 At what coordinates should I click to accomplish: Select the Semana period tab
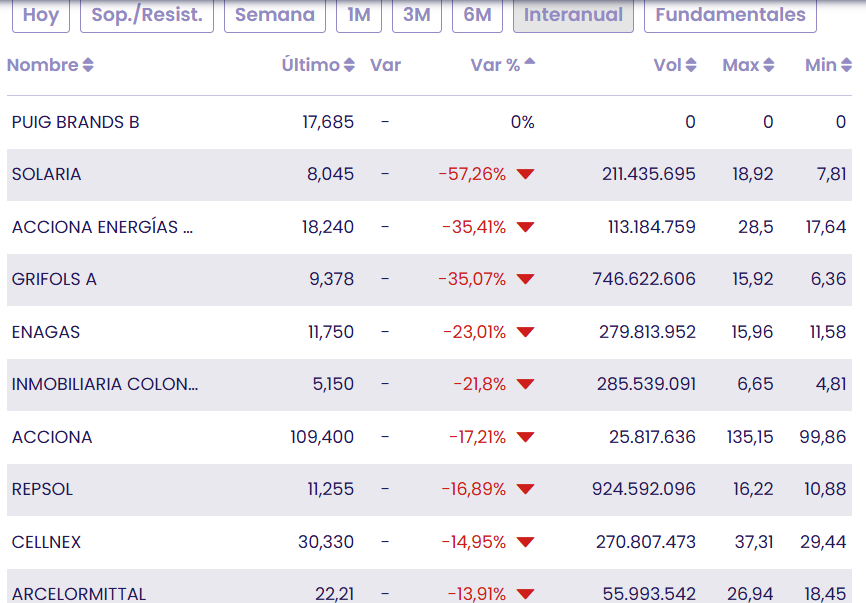[275, 15]
